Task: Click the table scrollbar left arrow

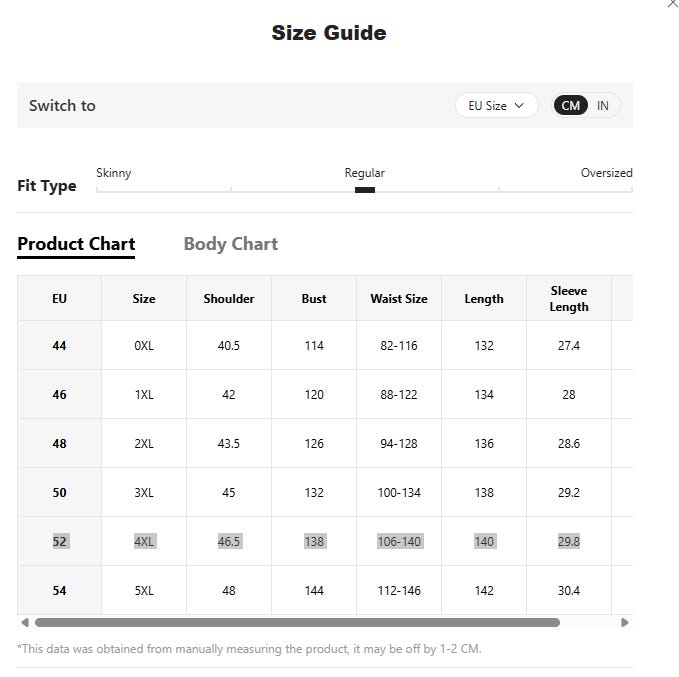Action: pyautogui.click(x=25, y=622)
